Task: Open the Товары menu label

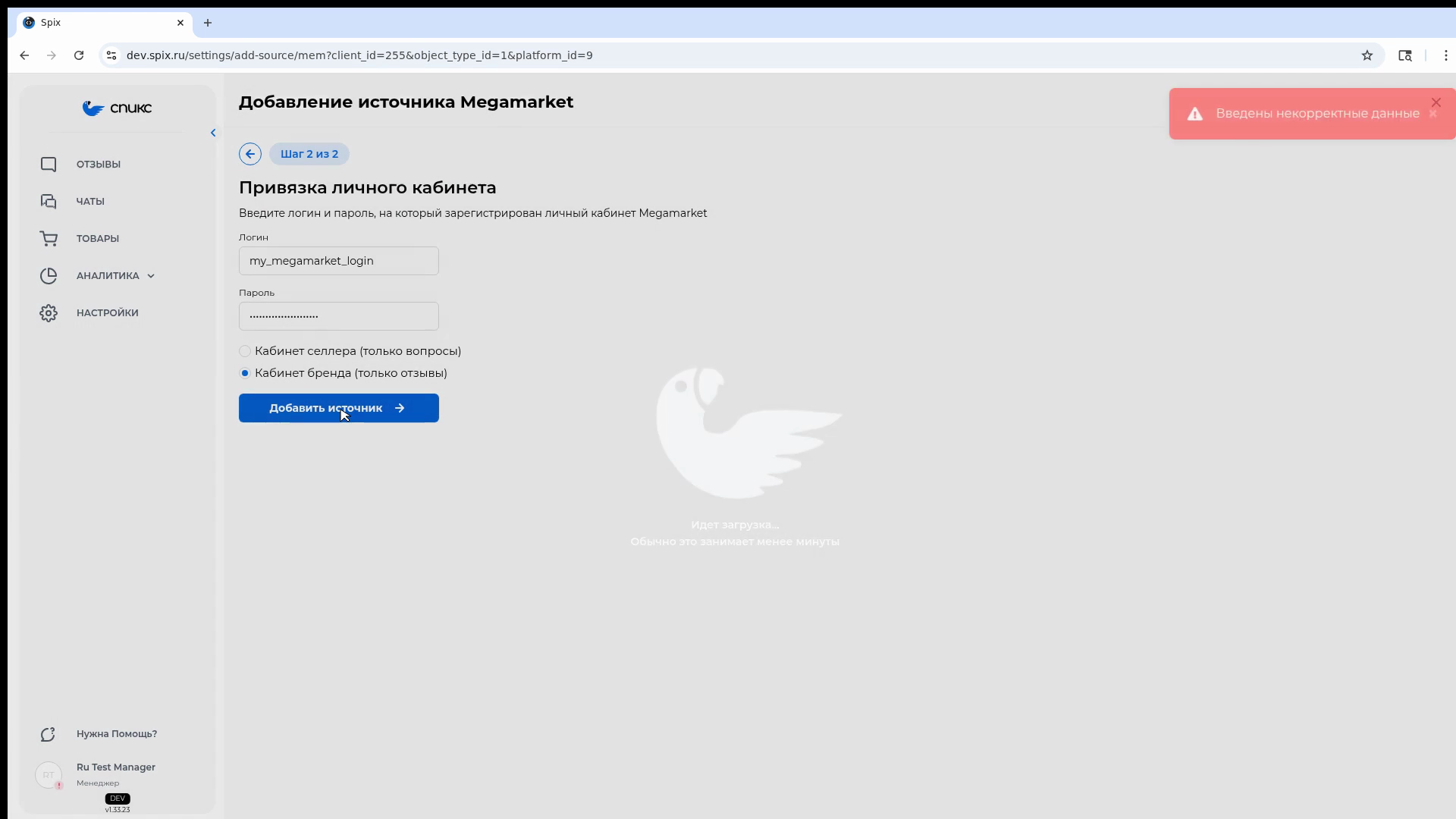Action: [x=98, y=239]
